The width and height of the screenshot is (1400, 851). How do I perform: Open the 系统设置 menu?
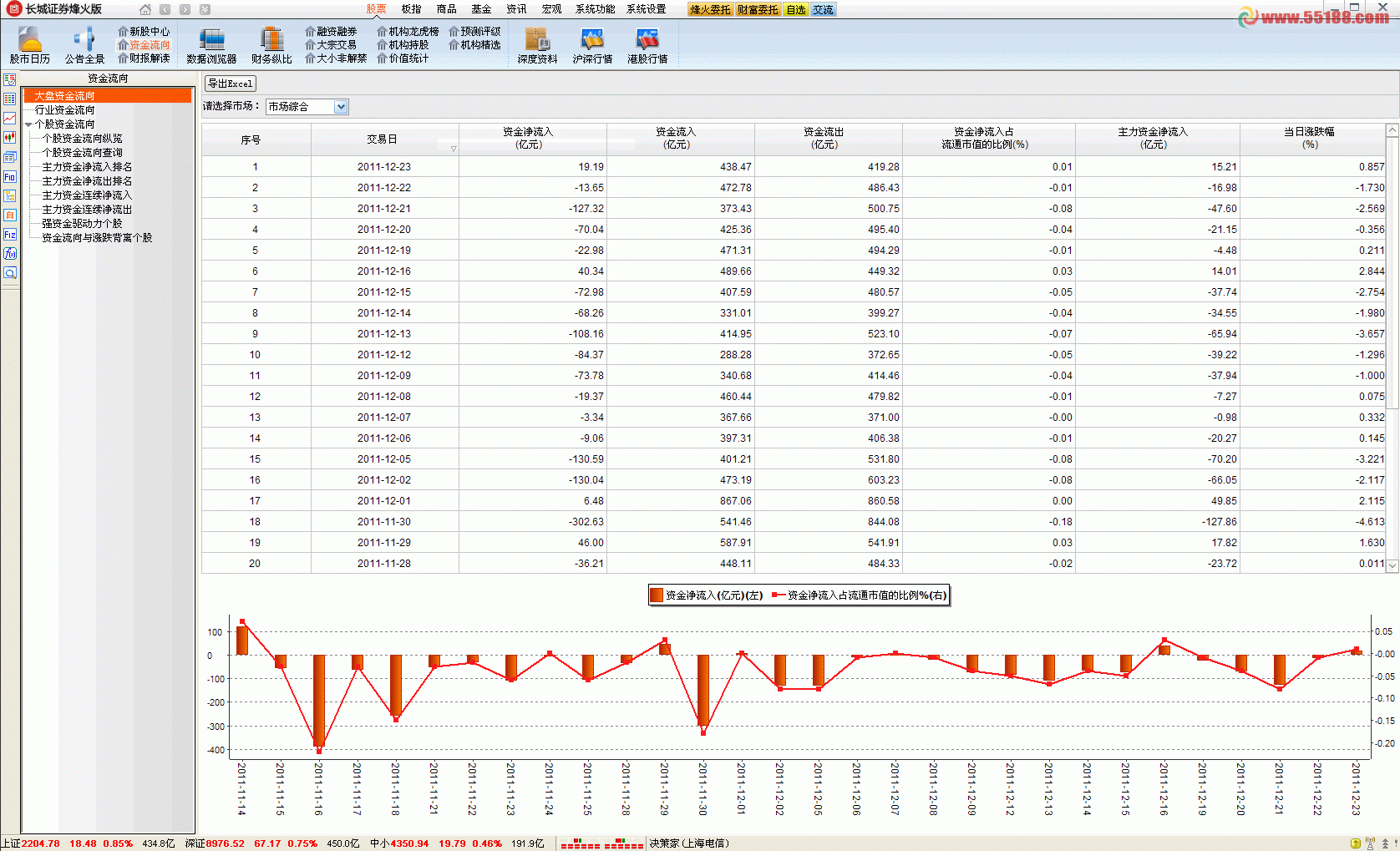647,9
